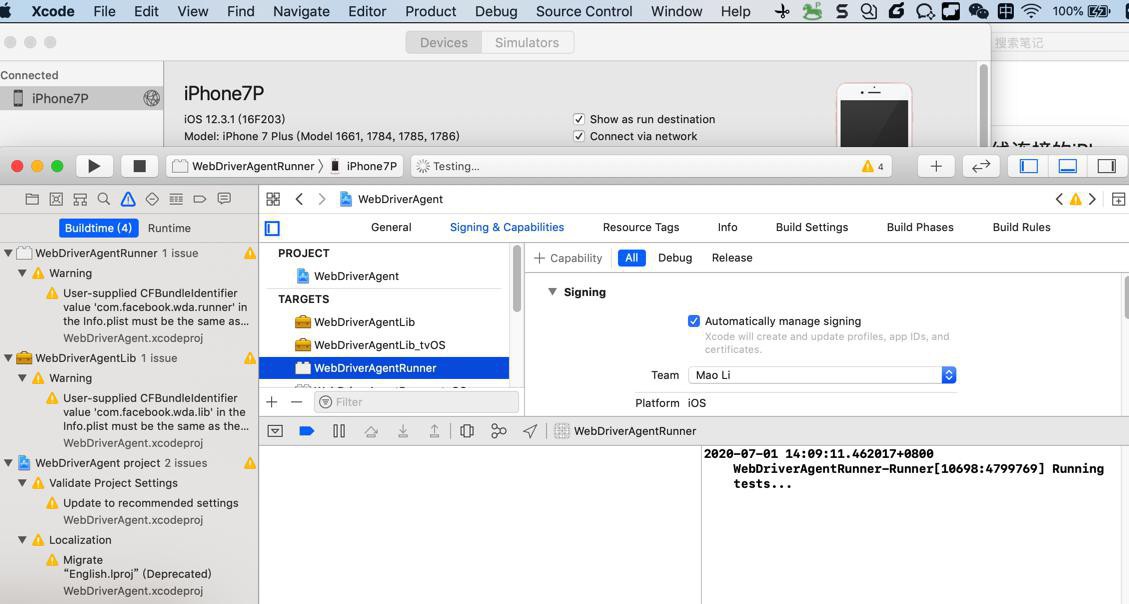Open the iPhone7P run destination selector

(x=364, y=166)
